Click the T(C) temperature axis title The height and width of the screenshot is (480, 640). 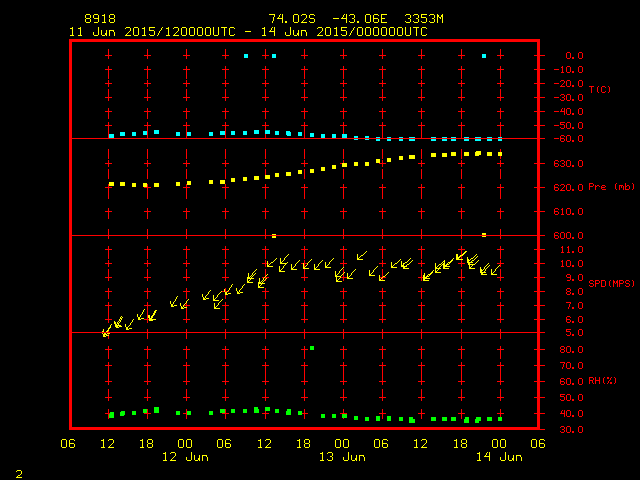tap(600, 89)
